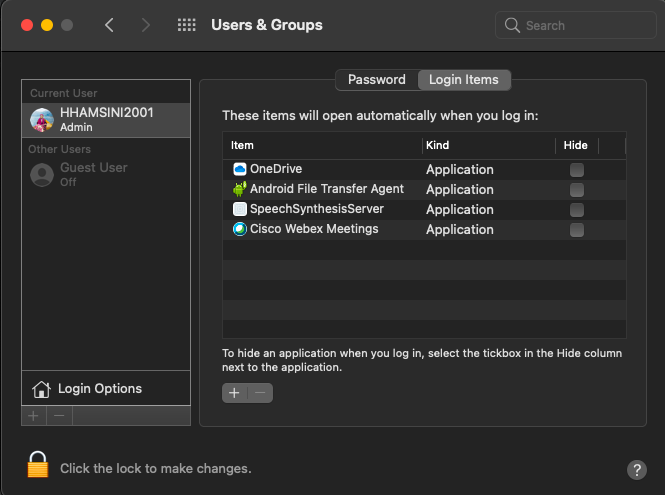Click the show all preferences grid icon

(186, 25)
